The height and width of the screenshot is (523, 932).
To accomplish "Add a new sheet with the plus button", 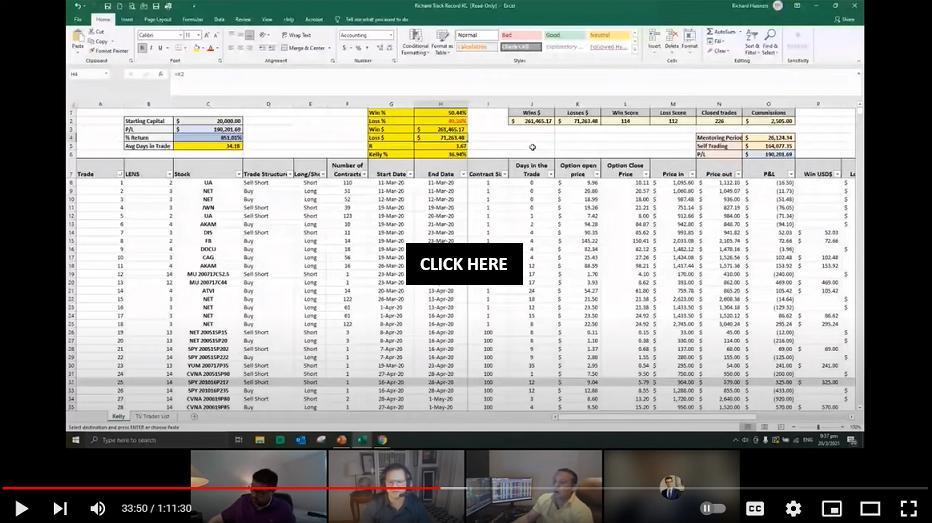I will point(194,417).
